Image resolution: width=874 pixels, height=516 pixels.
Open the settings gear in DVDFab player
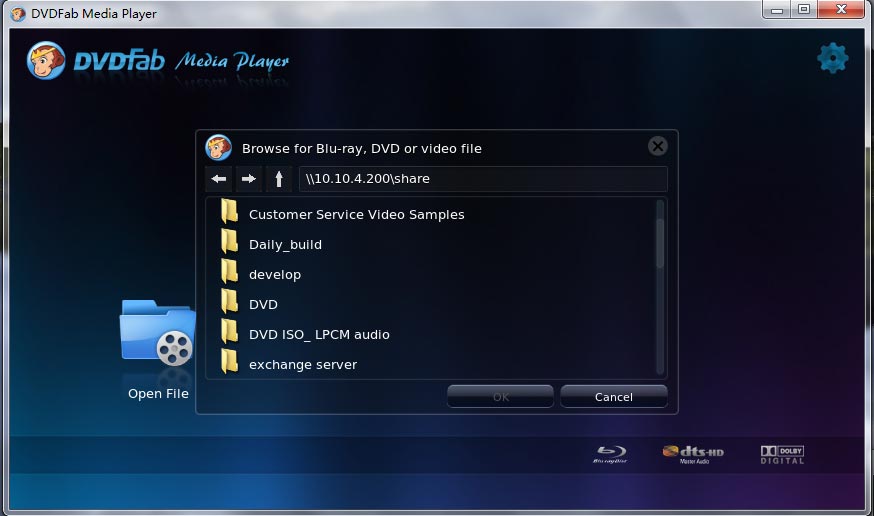(x=833, y=58)
